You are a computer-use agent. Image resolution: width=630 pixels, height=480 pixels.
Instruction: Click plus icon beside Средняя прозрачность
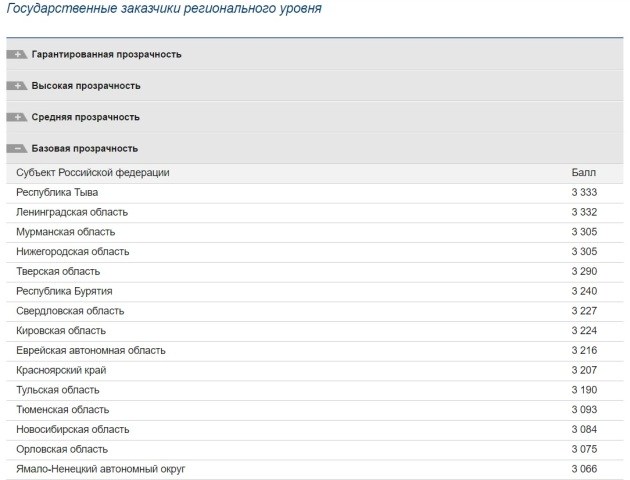[x=16, y=117]
